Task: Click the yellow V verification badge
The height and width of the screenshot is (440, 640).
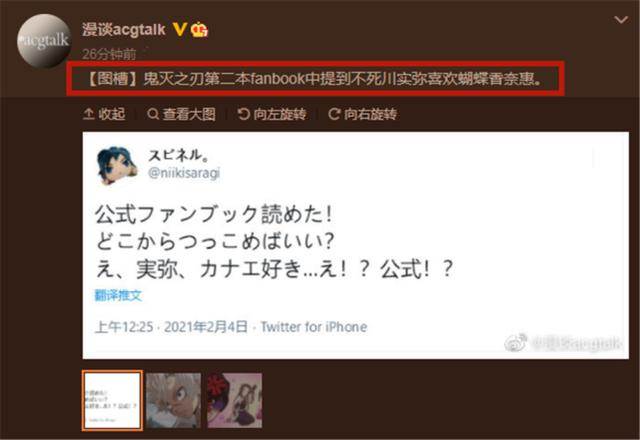Action: [180, 30]
